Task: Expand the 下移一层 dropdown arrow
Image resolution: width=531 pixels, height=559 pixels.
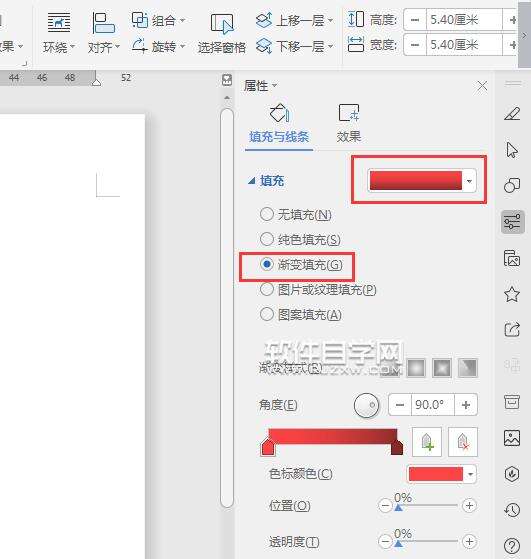Action: pyautogui.click(x=330, y=46)
